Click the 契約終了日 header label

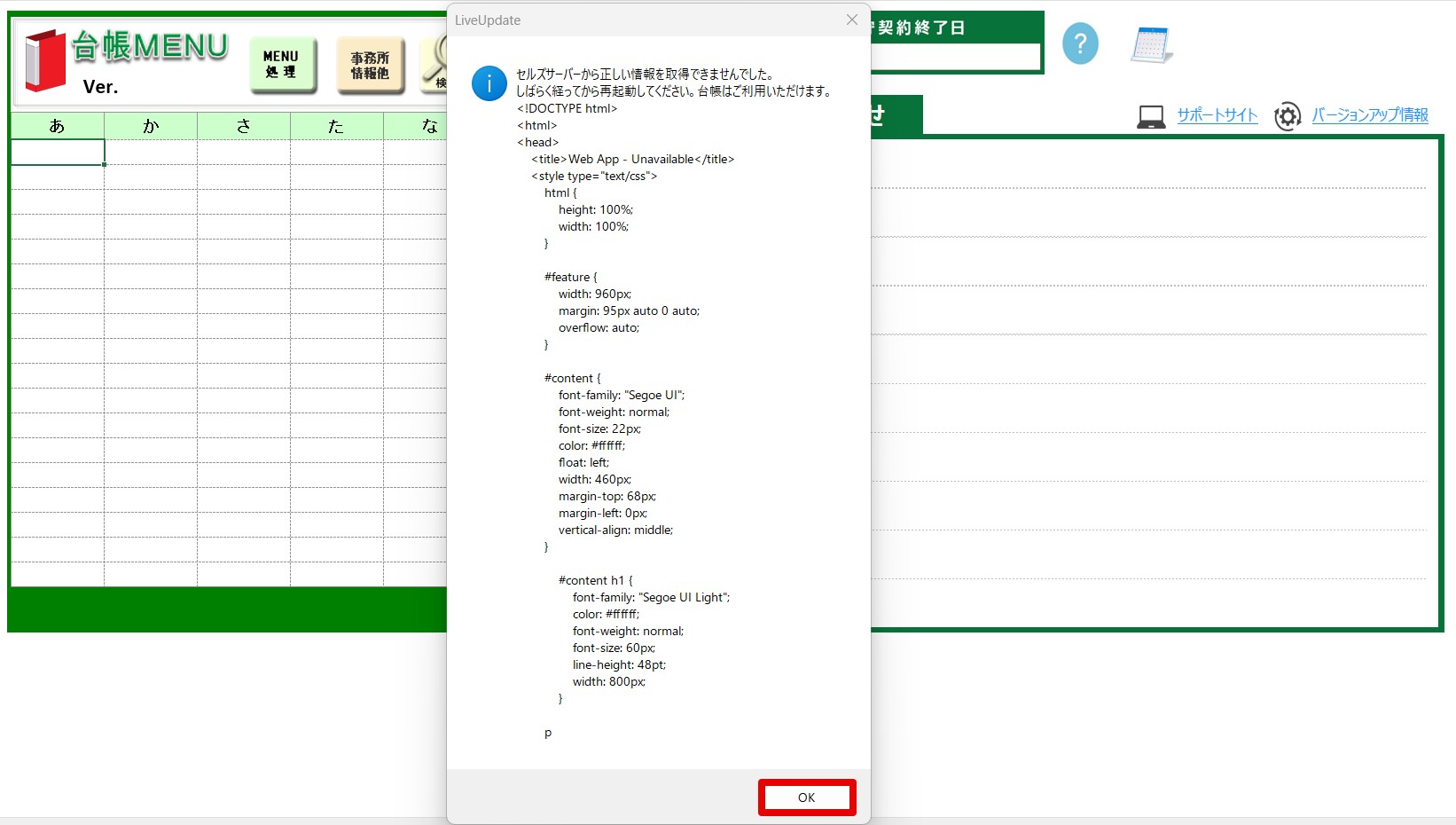tap(918, 27)
